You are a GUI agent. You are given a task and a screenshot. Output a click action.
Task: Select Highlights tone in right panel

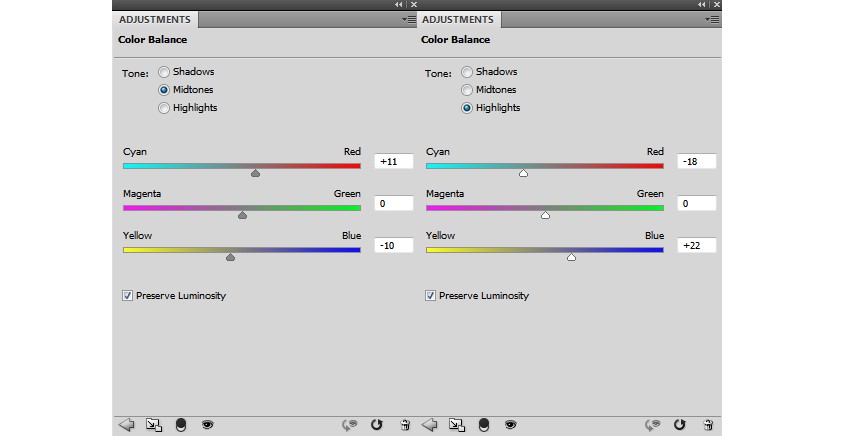[467, 108]
